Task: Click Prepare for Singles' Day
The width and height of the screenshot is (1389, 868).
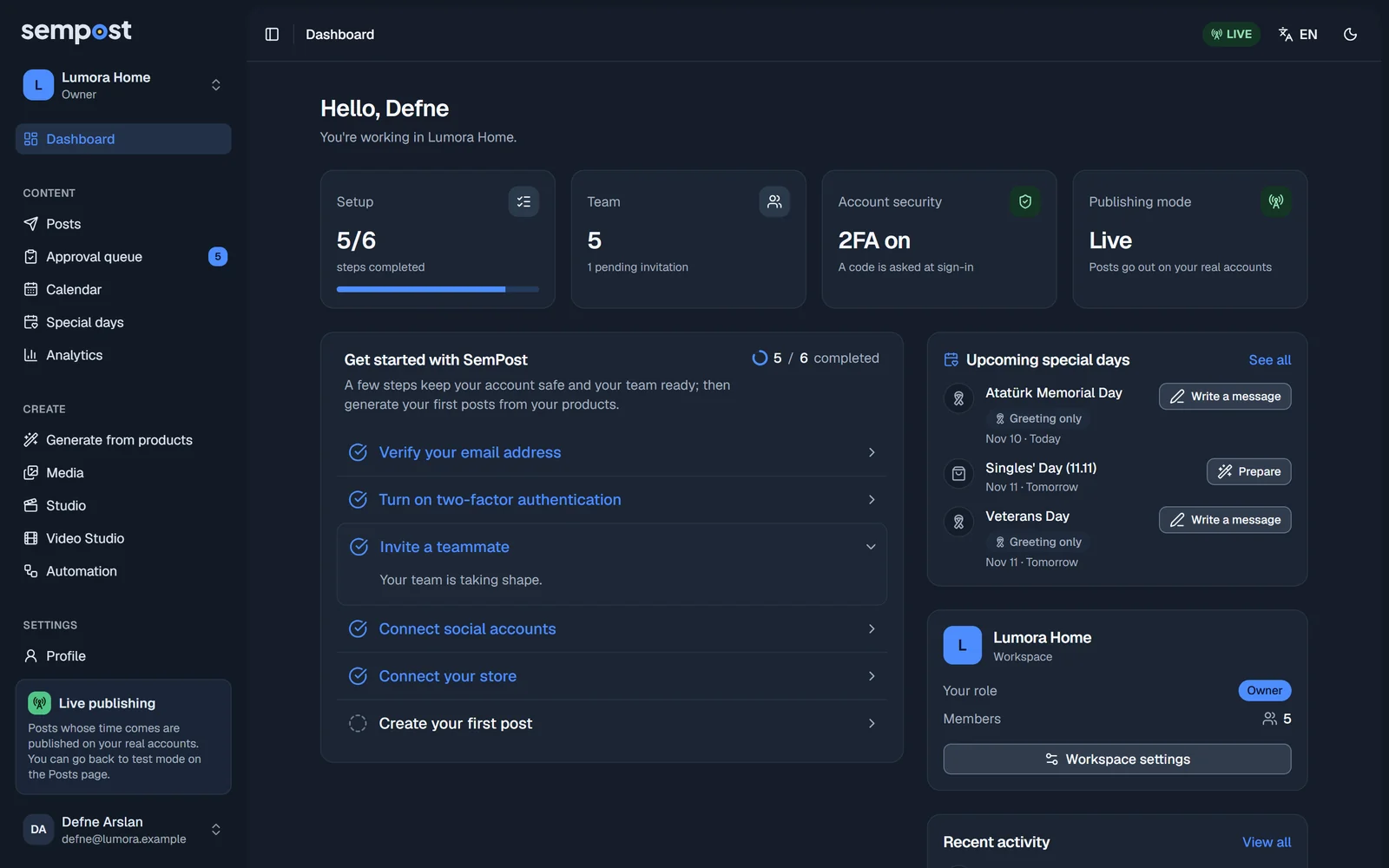Action: (x=1248, y=471)
